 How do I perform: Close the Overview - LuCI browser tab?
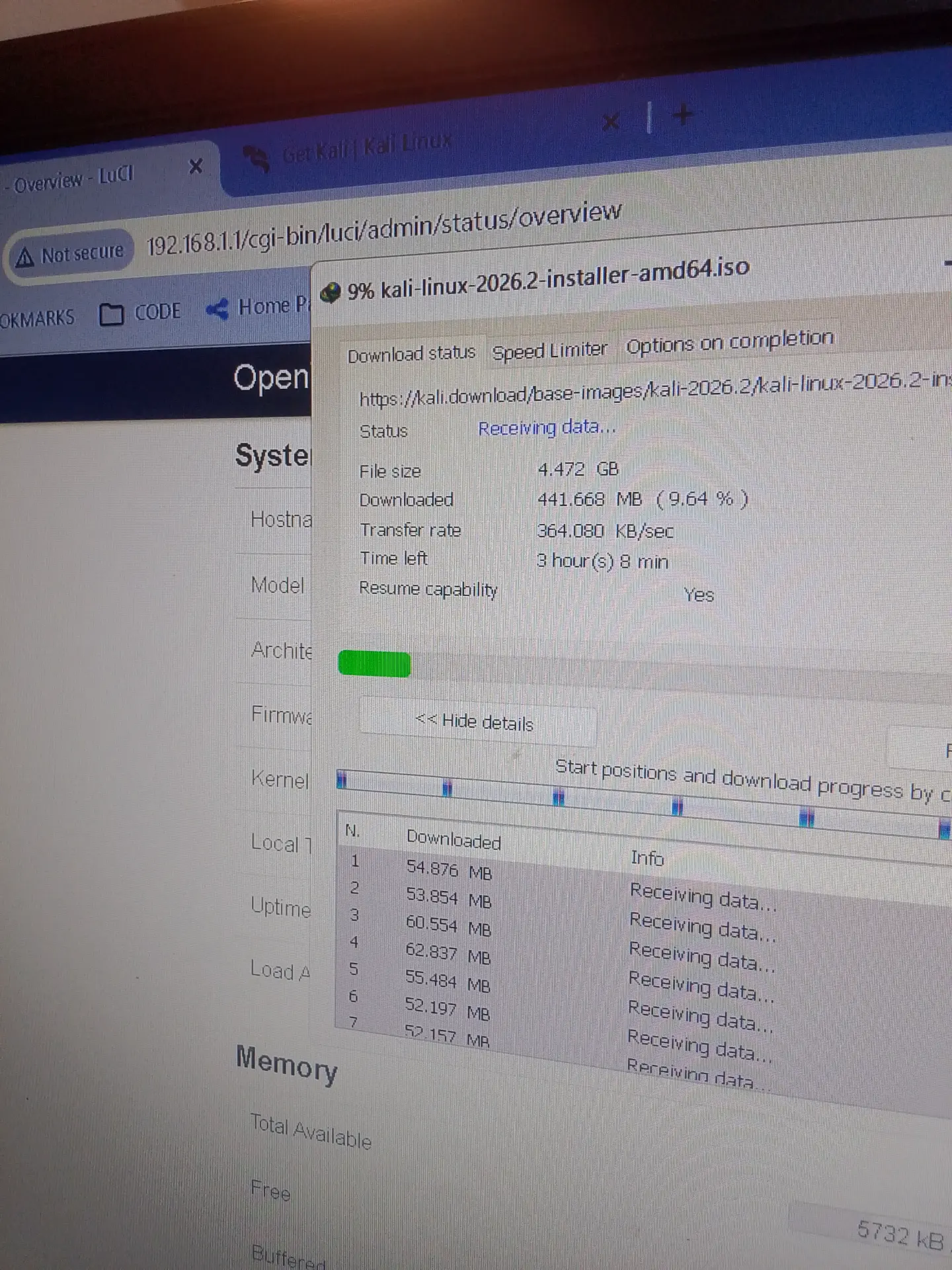pyautogui.click(x=196, y=166)
